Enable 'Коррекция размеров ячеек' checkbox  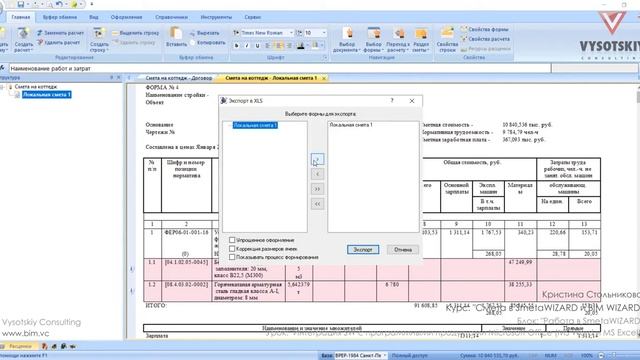coord(232,249)
